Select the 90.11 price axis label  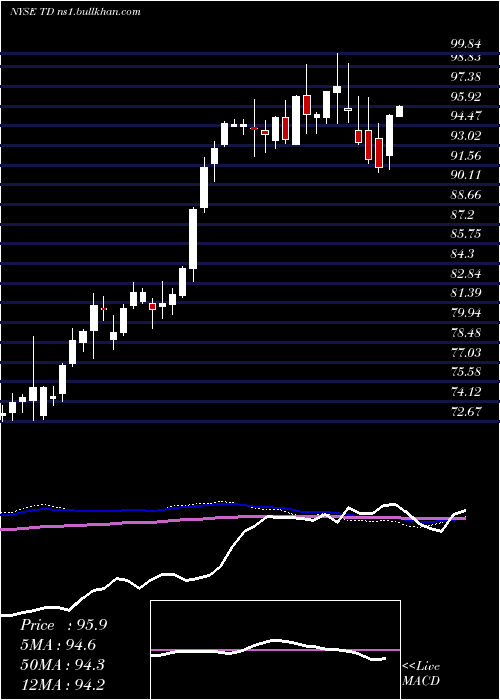pyautogui.click(x=466, y=175)
